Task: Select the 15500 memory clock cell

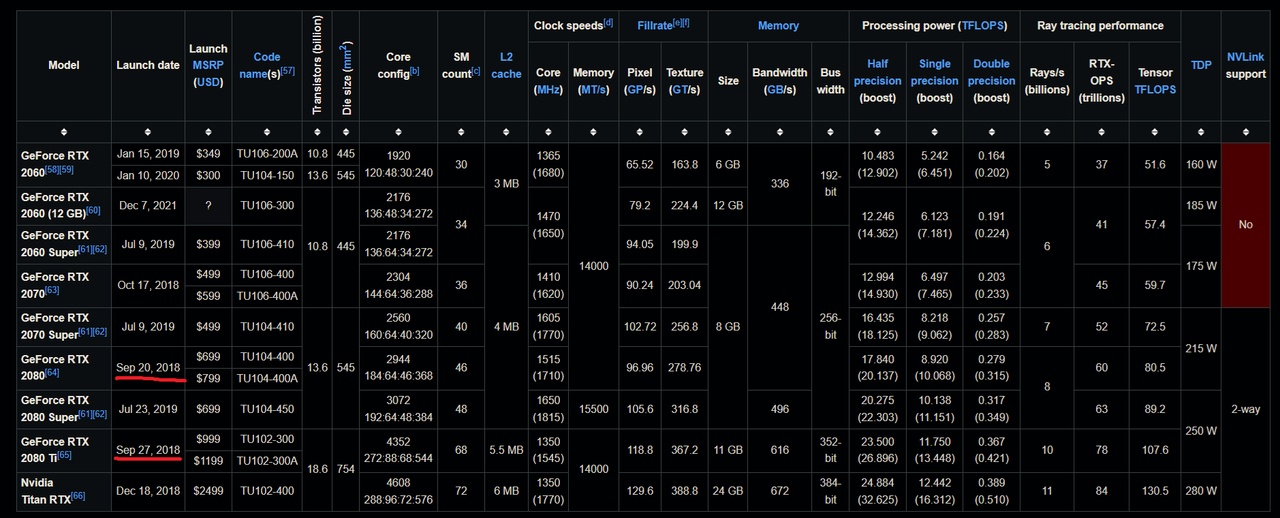Action: click(x=593, y=409)
